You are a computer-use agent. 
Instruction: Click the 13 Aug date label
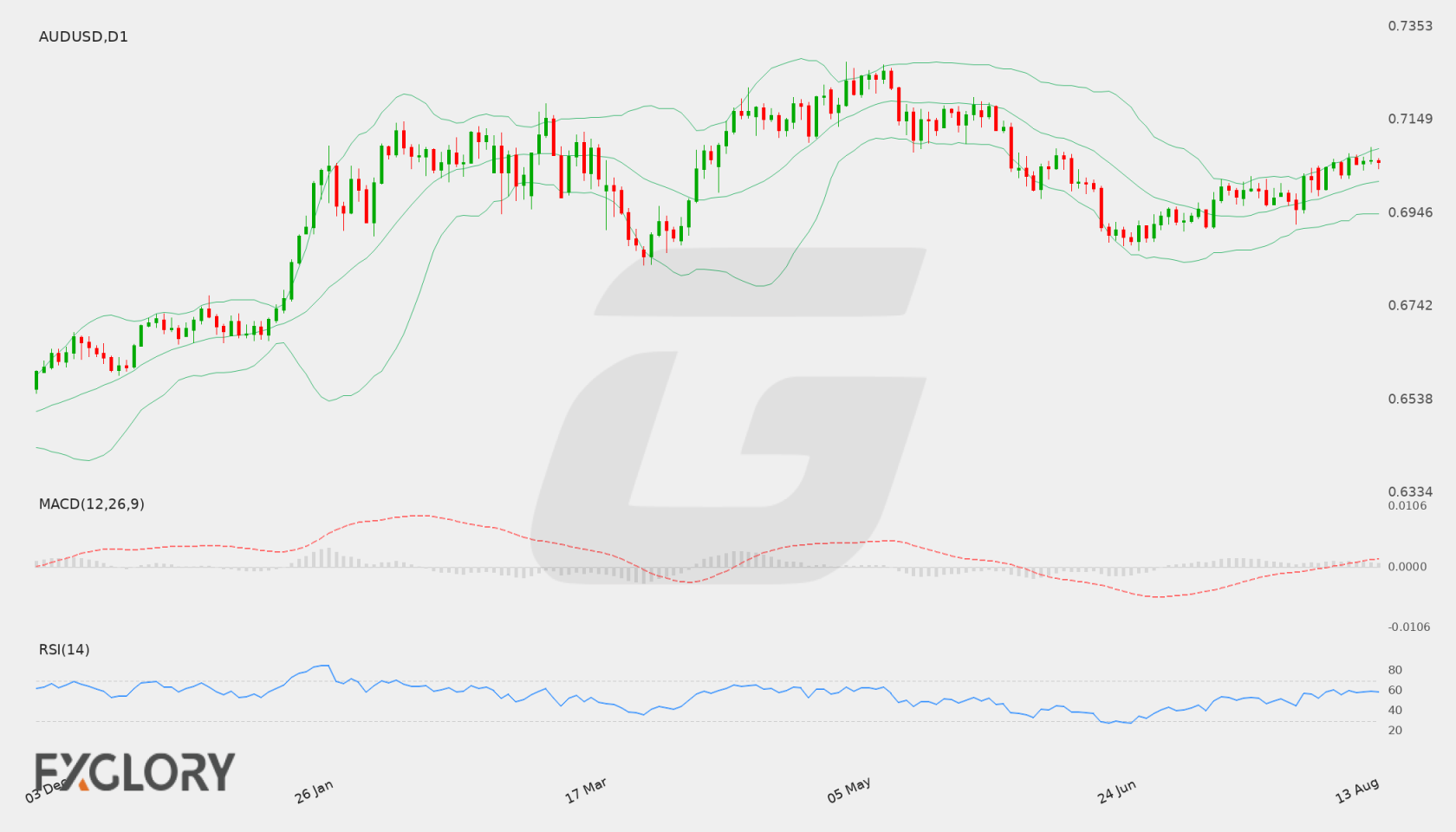[x=1357, y=790]
